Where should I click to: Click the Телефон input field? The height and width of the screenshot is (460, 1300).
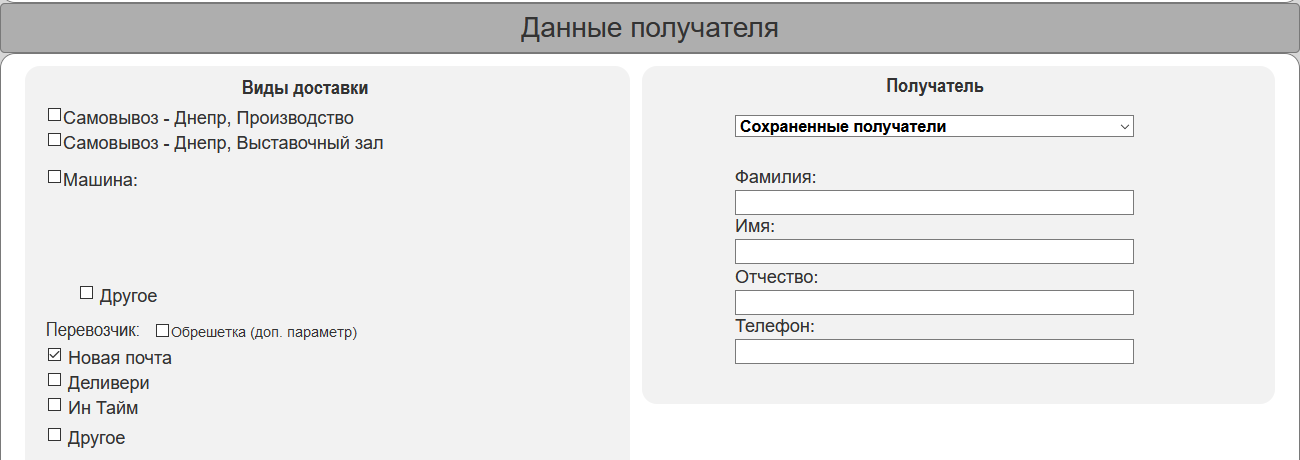934,352
